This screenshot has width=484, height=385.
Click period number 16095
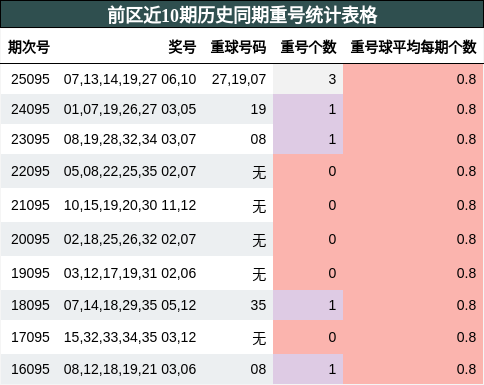point(30,369)
